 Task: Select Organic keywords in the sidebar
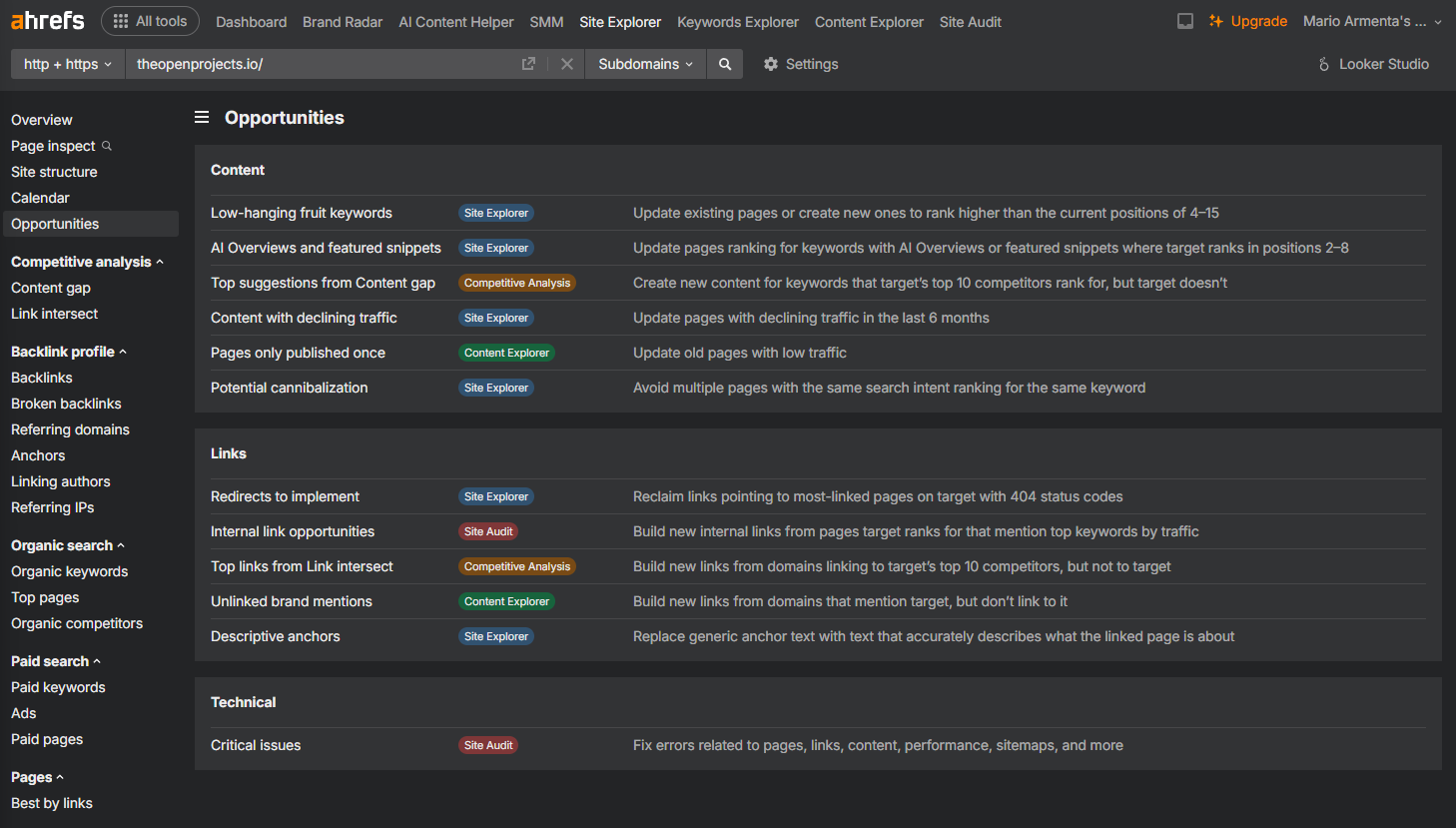(x=70, y=571)
